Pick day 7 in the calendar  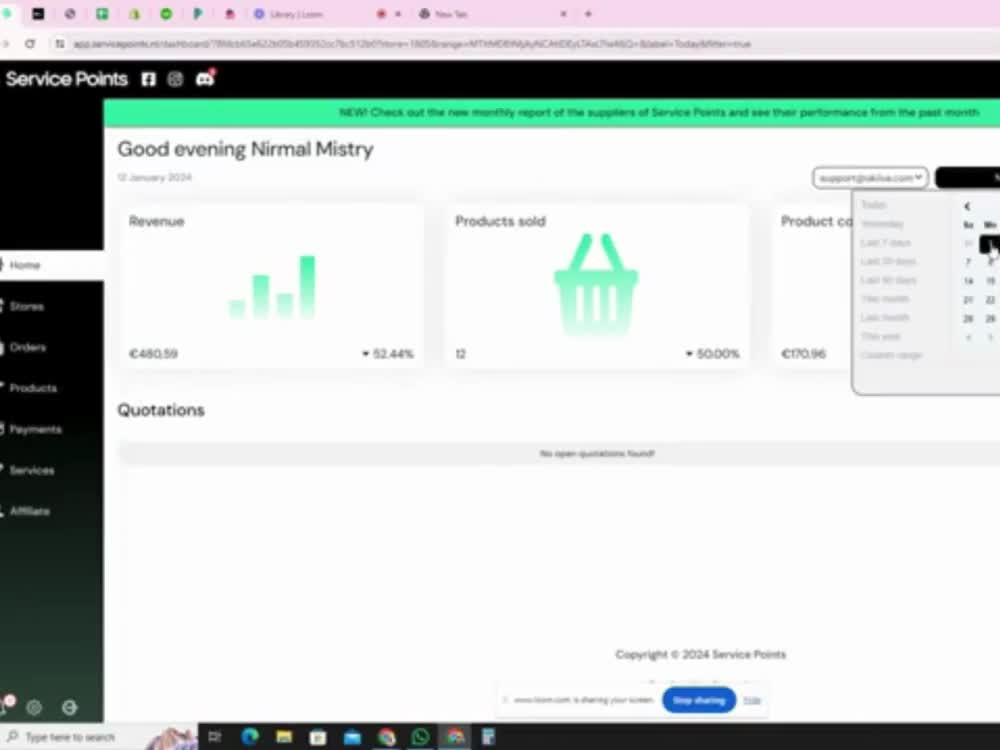pyautogui.click(x=968, y=262)
